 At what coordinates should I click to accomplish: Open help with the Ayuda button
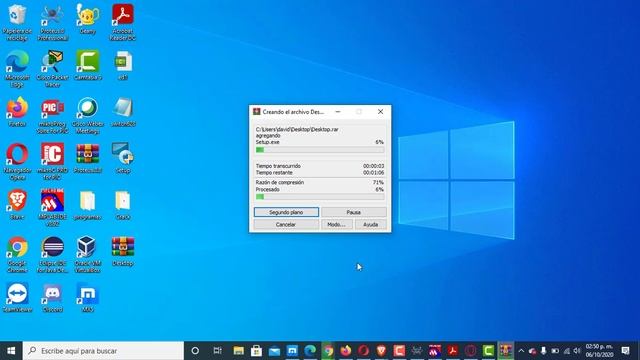(370, 224)
